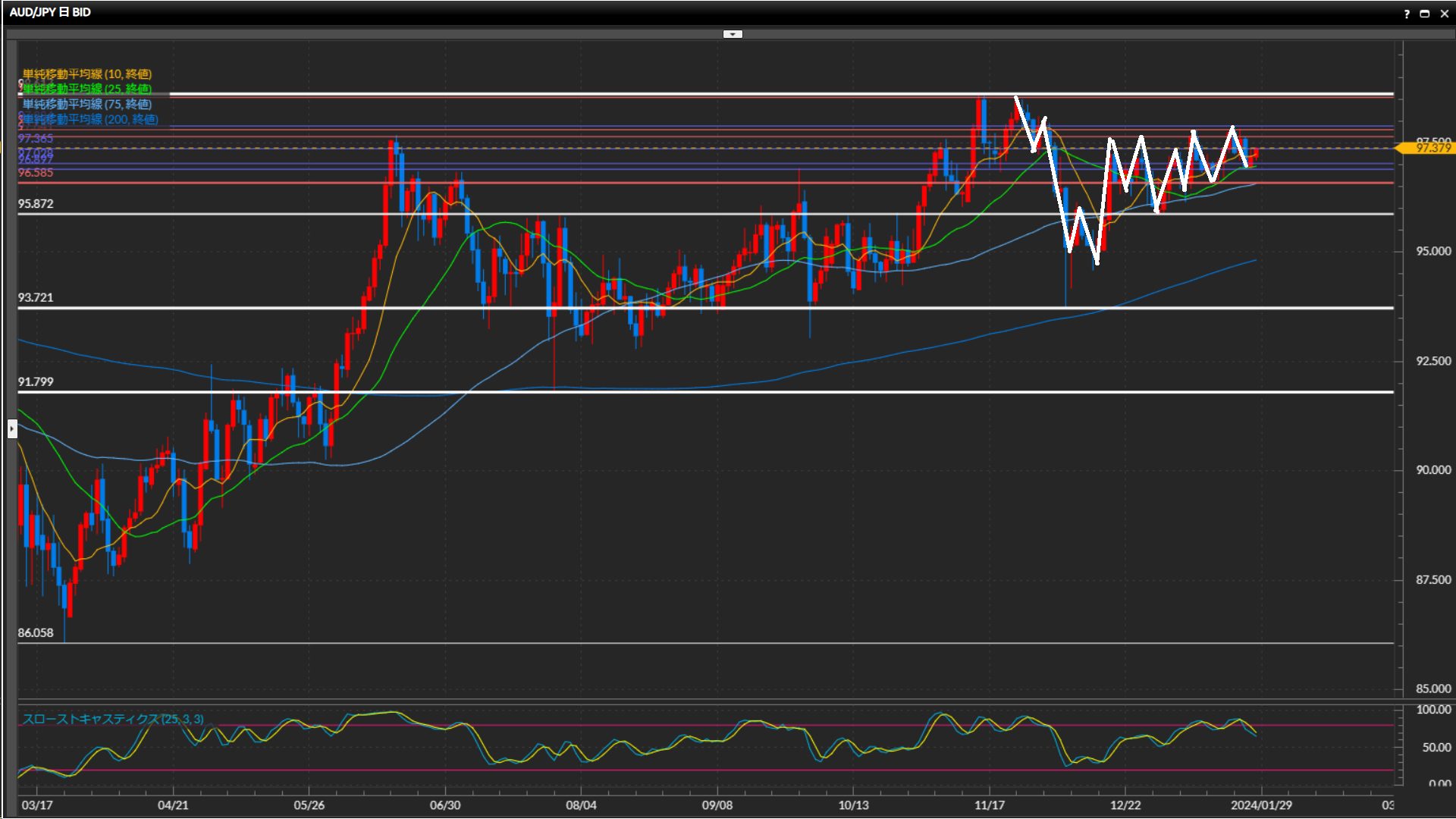Screen dimensions: 1456x819
Task: Expand the top toolbar dropdown arrow
Action: pyautogui.click(x=733, y=34)
